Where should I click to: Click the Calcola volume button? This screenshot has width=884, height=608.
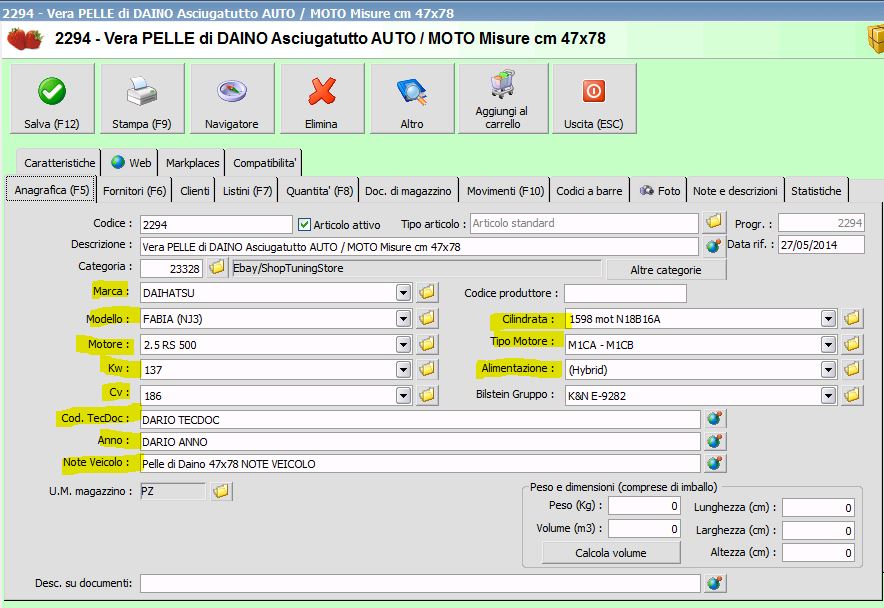(x=611, y=553)
